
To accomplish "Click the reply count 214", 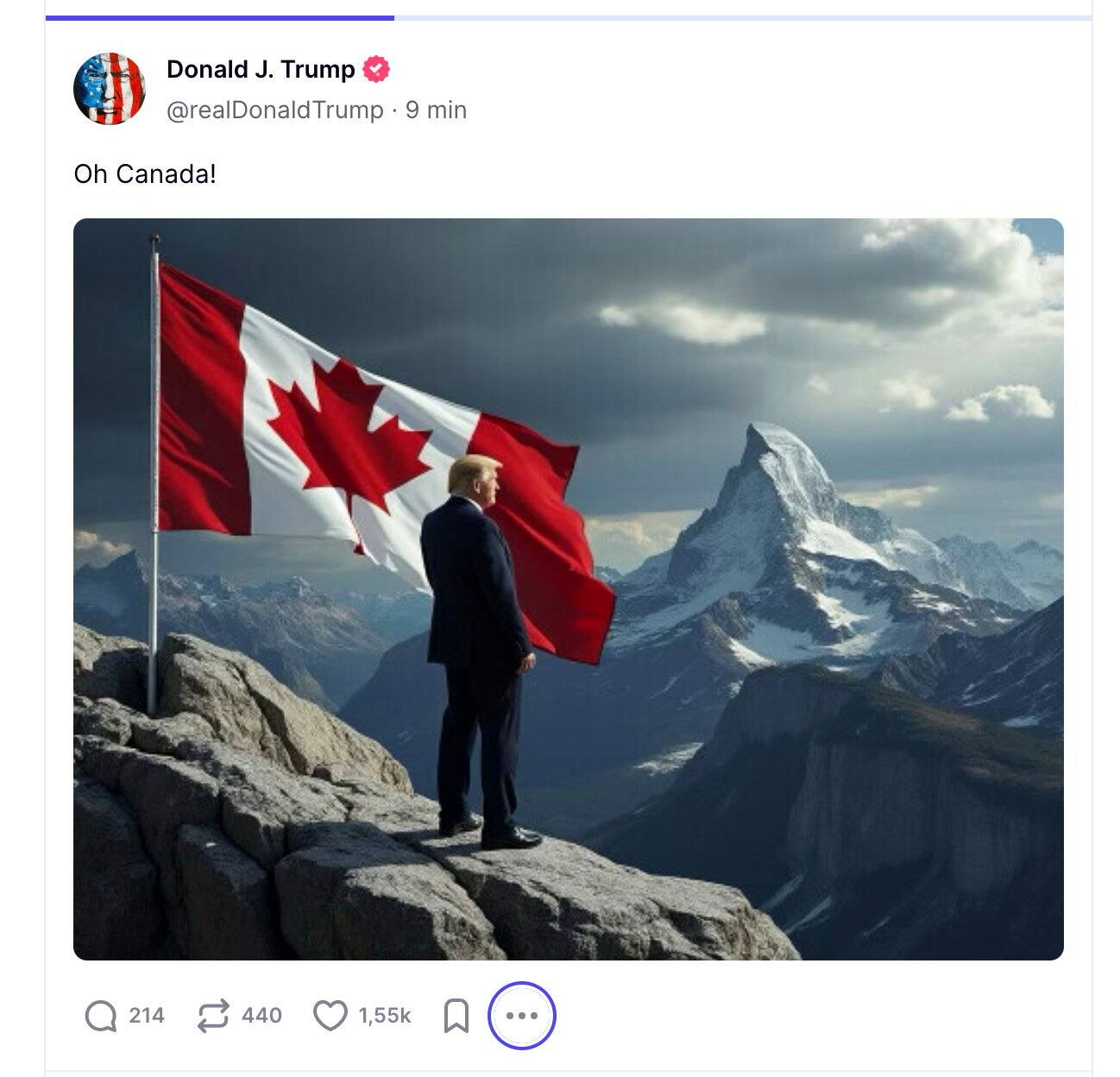I will [x=147, y=1016].
